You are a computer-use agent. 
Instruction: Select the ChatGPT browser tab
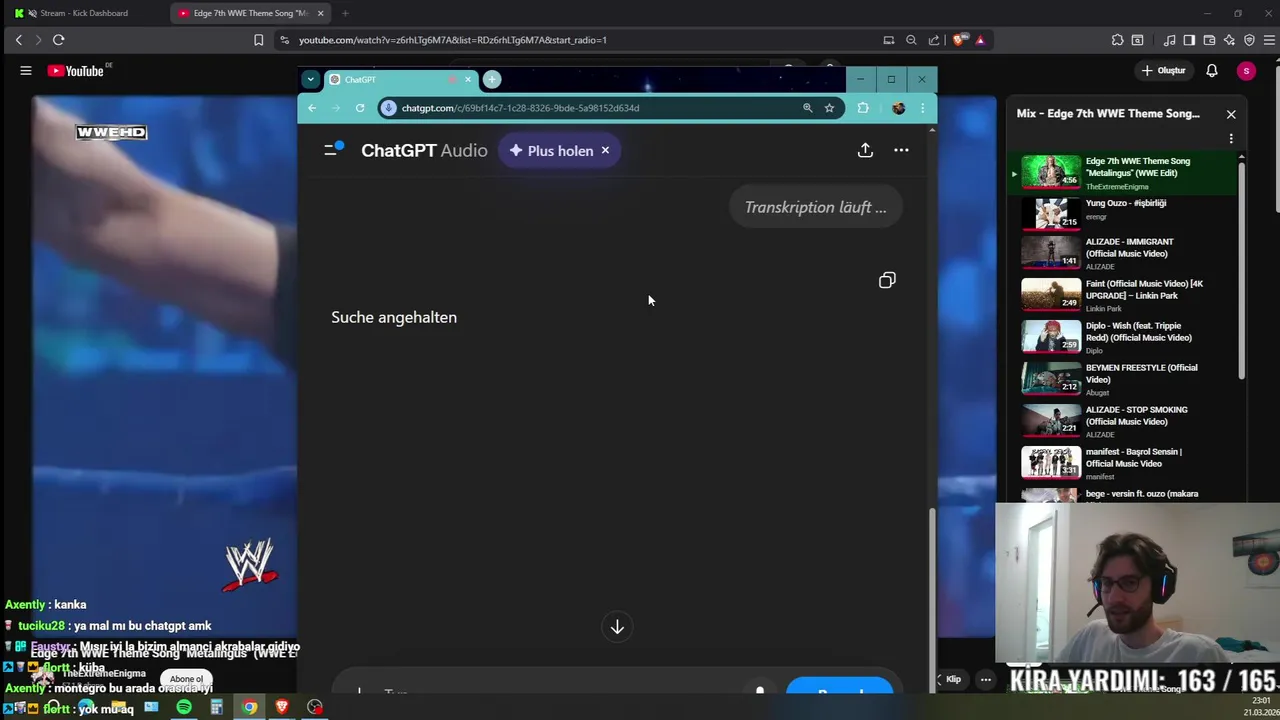pyautogui.click(x=400, y=79)
